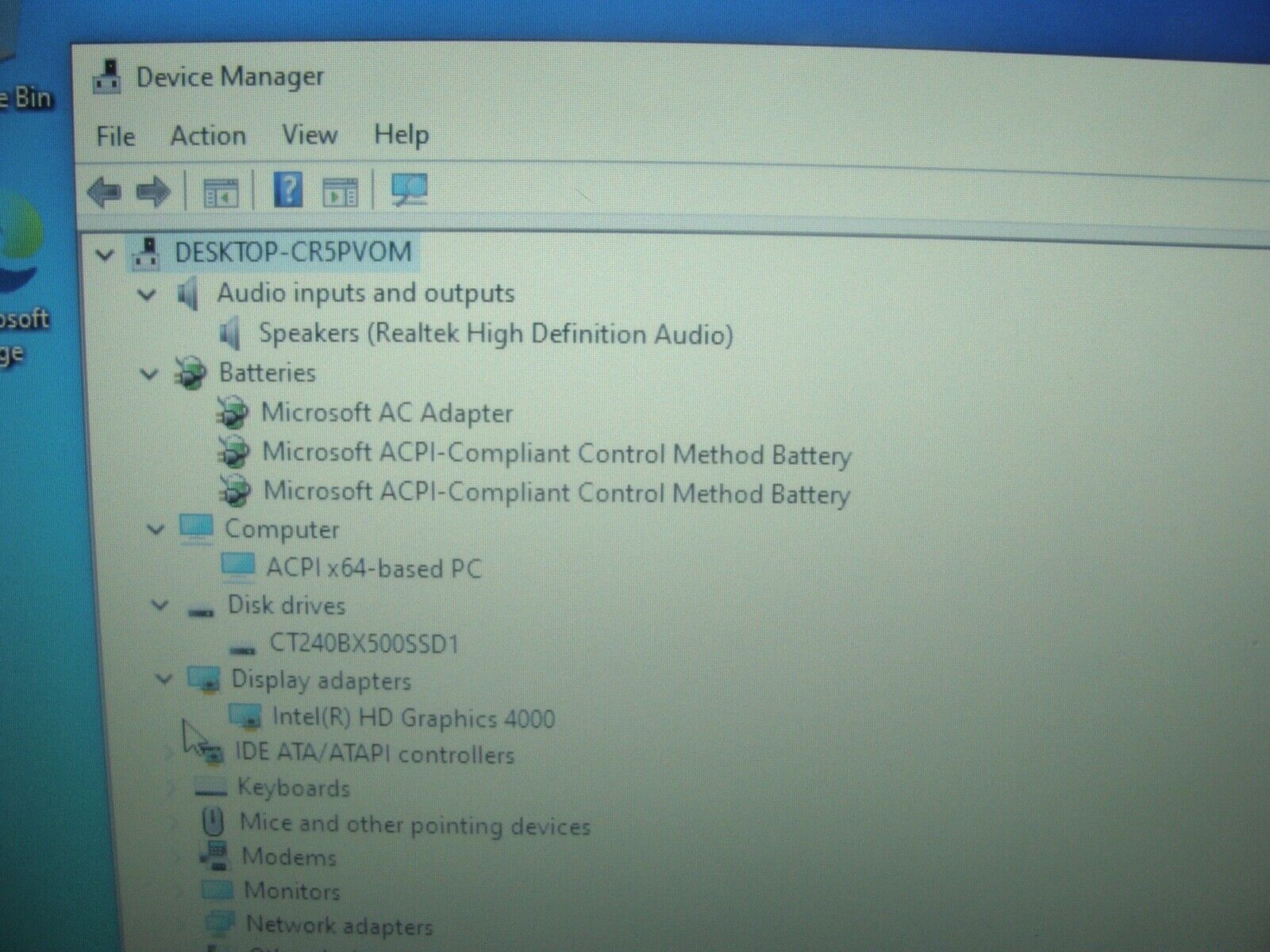The width and height of the screenshot is (1270, 952).
Task: Toggle the action pane toolbar icon
Action: coord(340,193)
